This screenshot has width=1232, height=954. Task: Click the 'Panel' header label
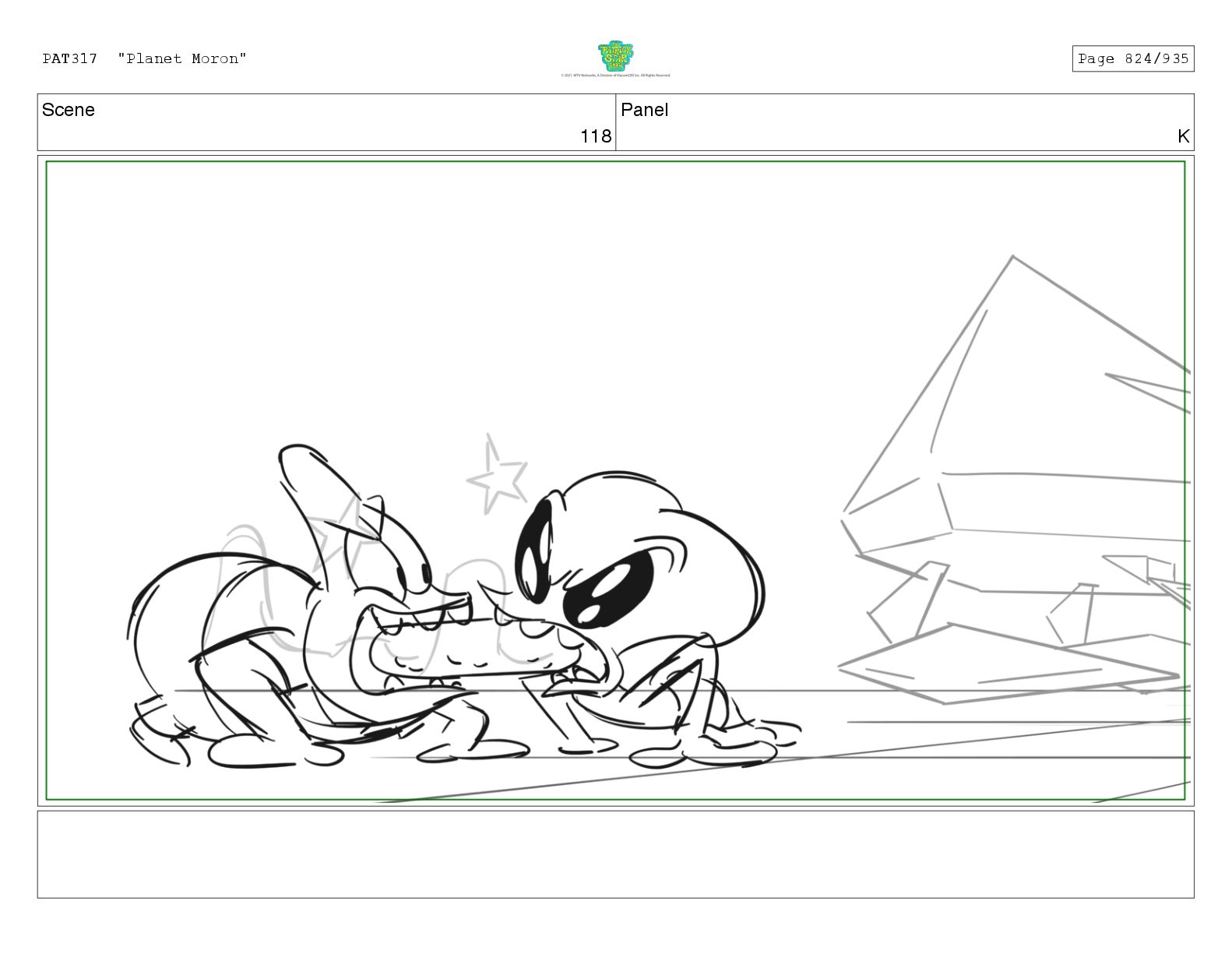click(645, 110)
